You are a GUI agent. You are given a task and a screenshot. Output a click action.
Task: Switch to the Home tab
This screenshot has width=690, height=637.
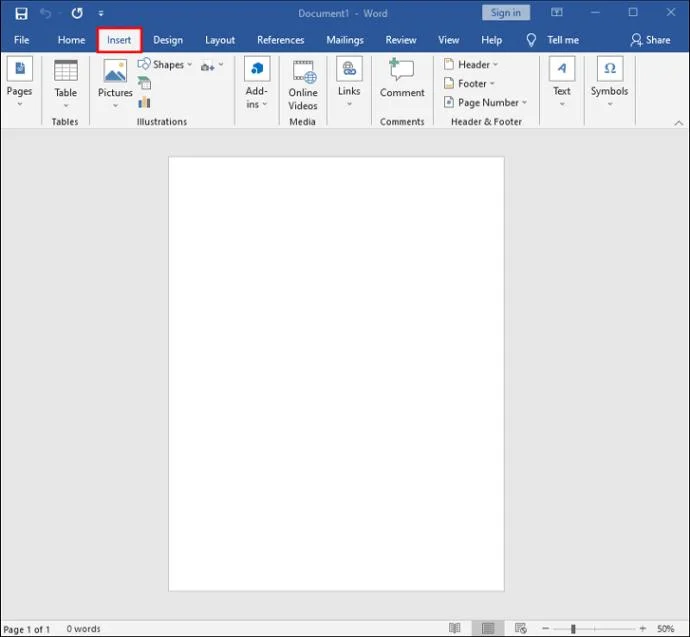(71, 40)
